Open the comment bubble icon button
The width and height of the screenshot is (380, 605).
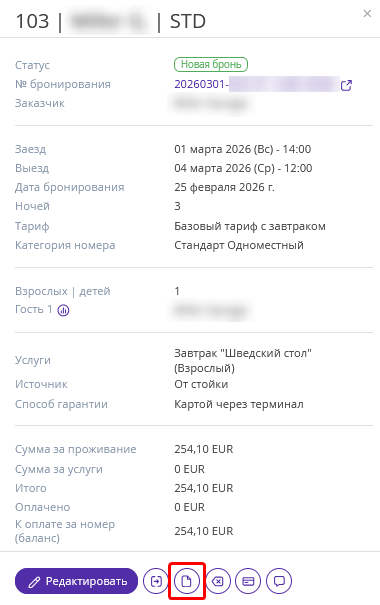point(279,581)
